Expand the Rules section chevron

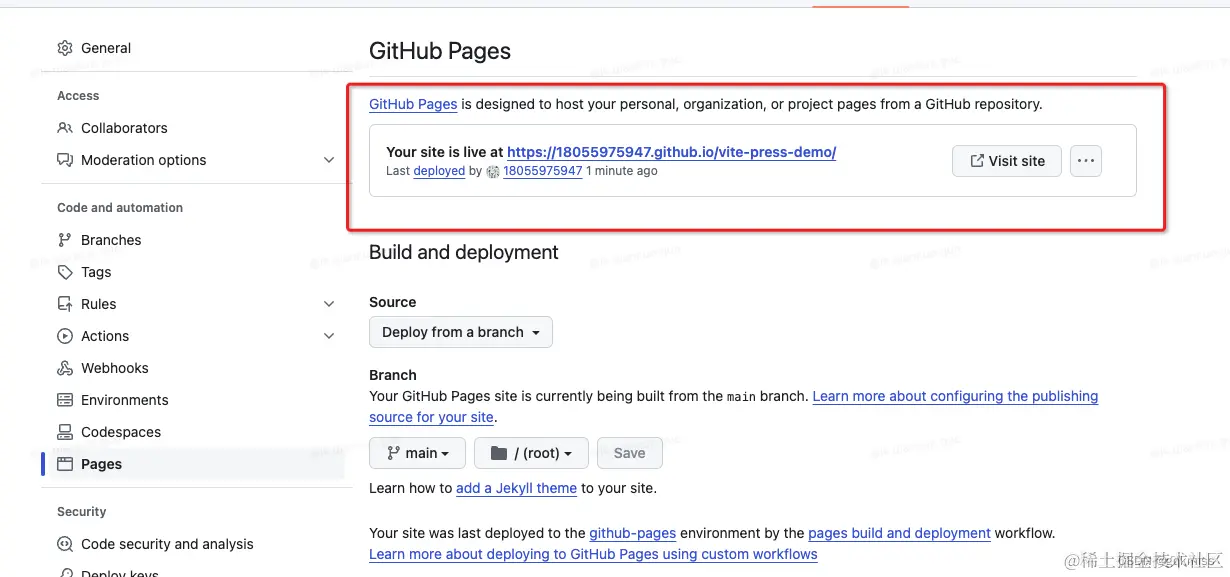329,304
